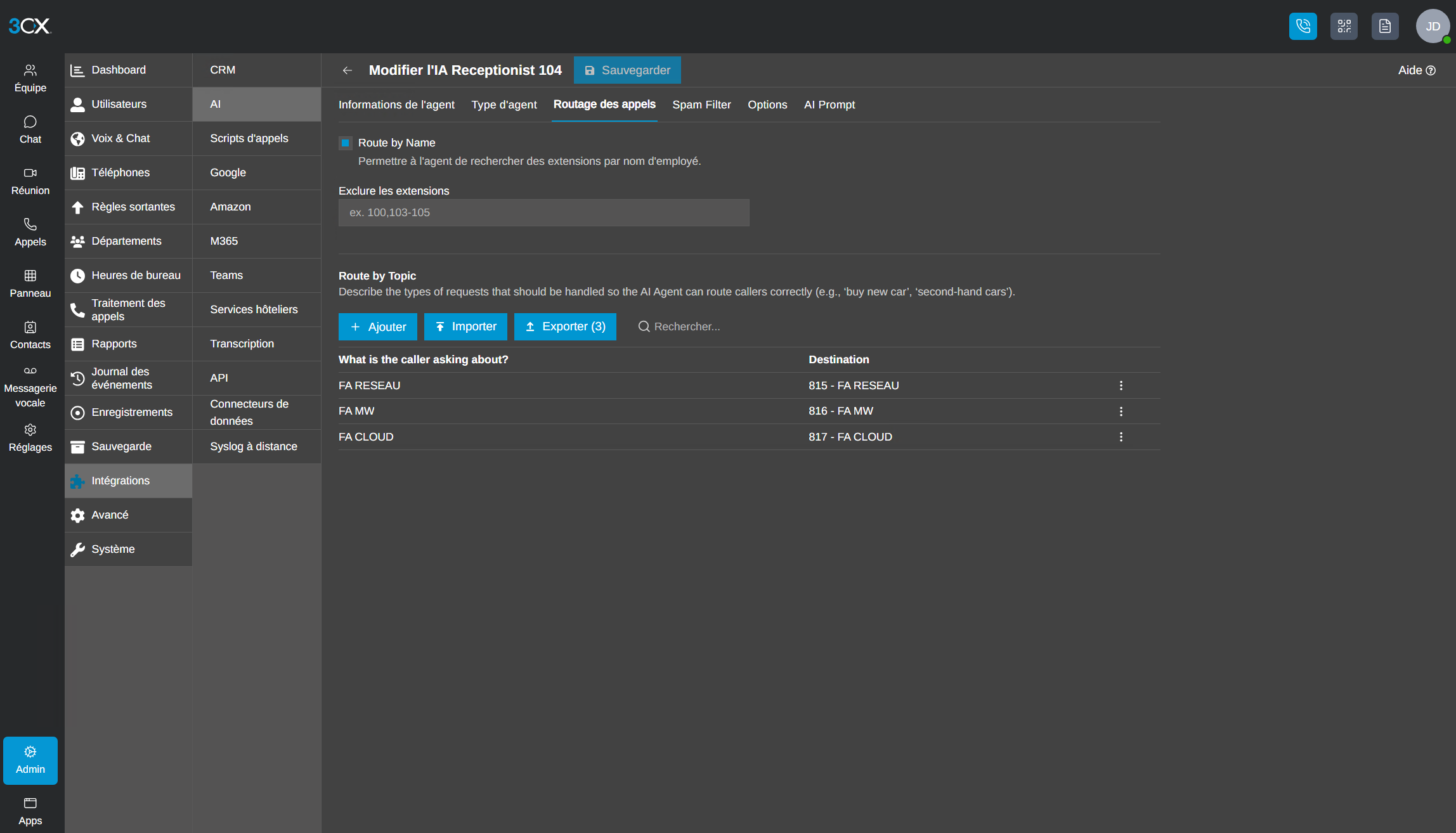Image resolution: width=1456 pixels, height=833 pixels.
Task: Open Règles sortantes in admin menu
Action: coord(129,207)
